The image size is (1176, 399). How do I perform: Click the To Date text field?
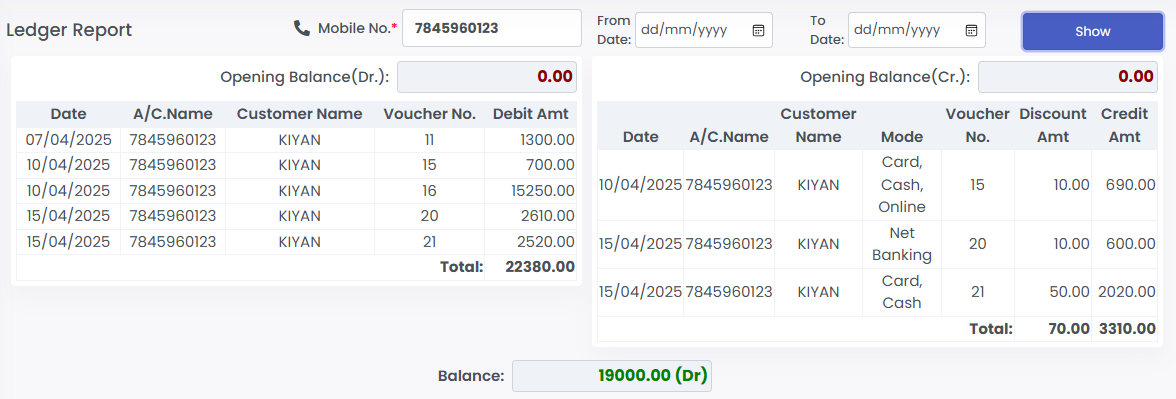click(916, 30)
